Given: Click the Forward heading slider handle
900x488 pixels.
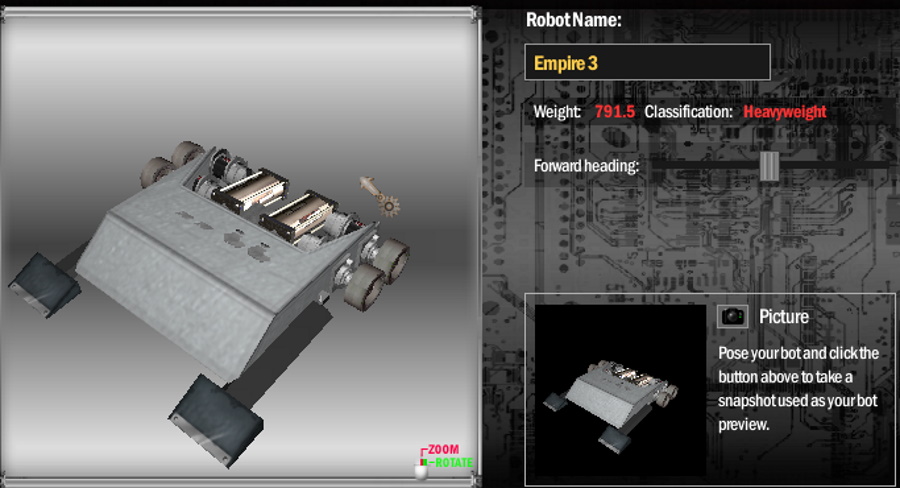Looking at the screenshot, I should click(x=768, y=165).
